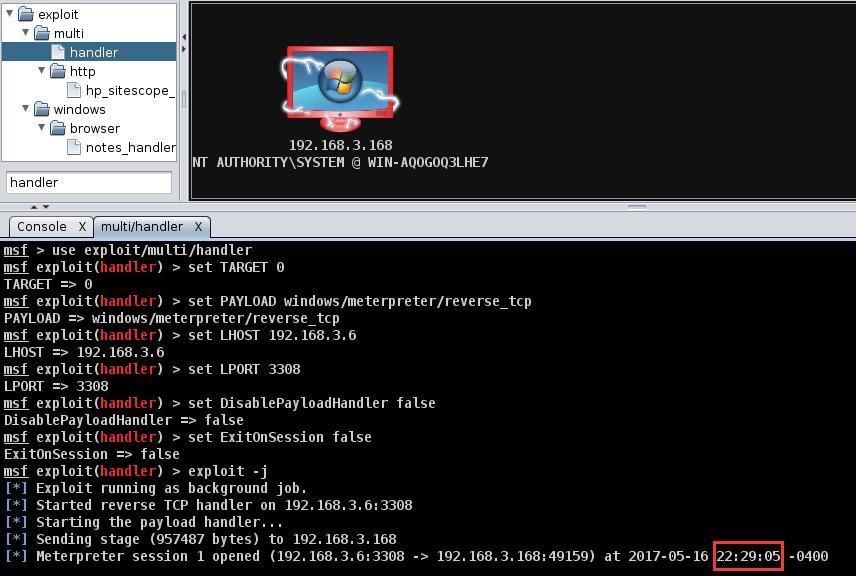Screen dimensions: 856x576
Task: Switch to the multi/handler tab
Action: click(x=142, y=227)
